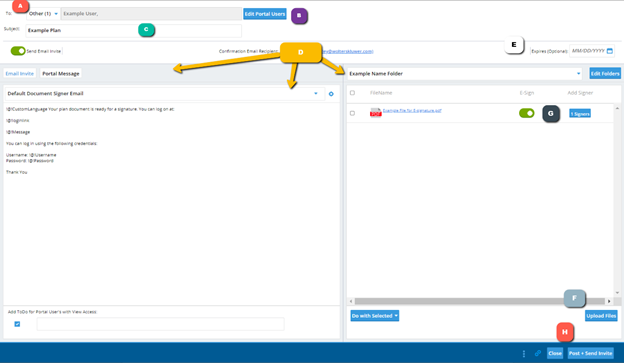
Task: Click the file list scroll down arrow
Action: (617, 293)
